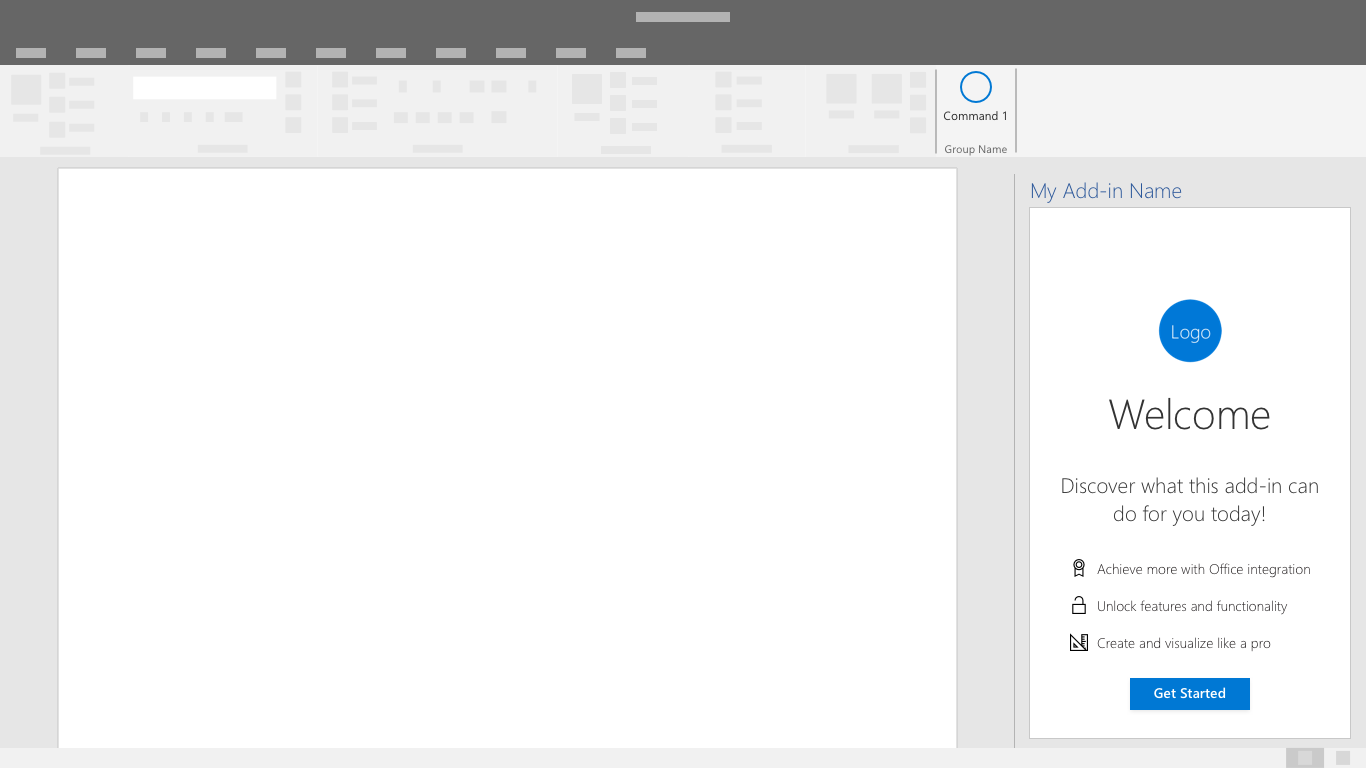Click the Group Name label under Command 1
The height and width of the screenshot is (768, 1366).
[976, 149]
